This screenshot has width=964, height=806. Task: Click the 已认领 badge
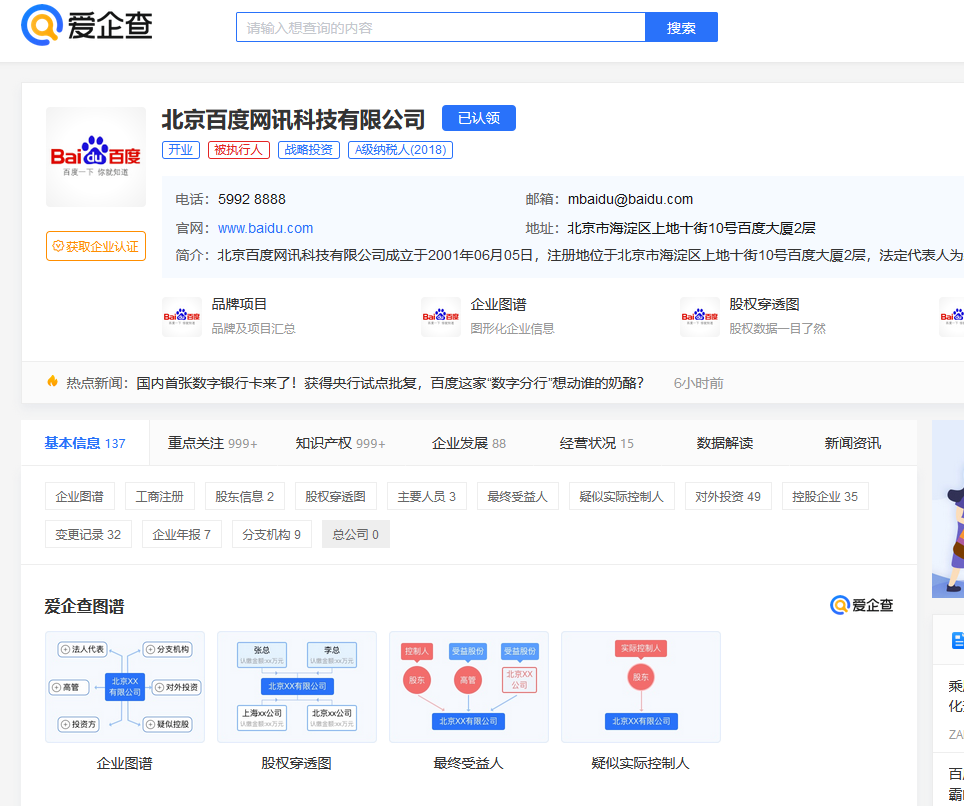point(479,118)
